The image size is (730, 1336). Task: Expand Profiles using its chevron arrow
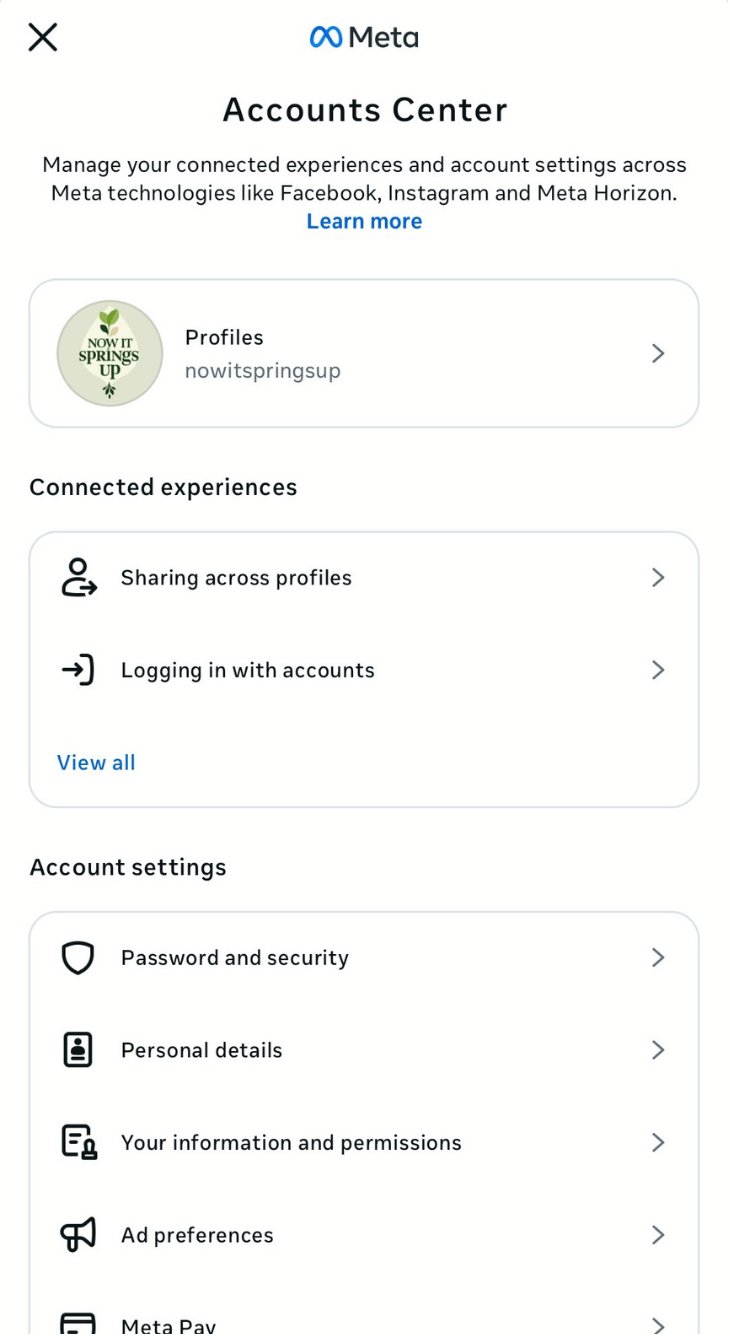(x=658, y=353)
